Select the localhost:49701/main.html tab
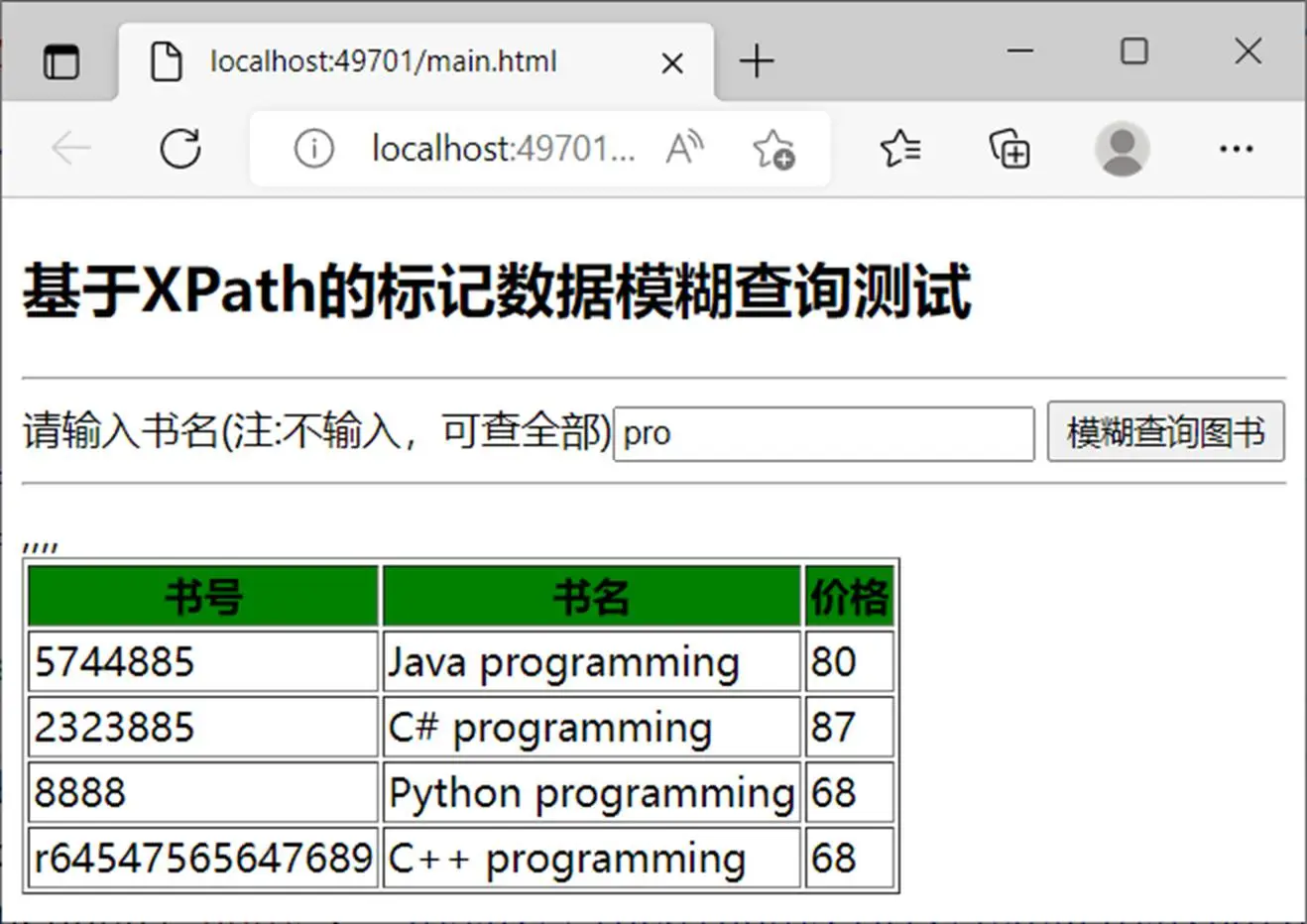Viewport: 1307px width, 924px height. pos(416,61)
